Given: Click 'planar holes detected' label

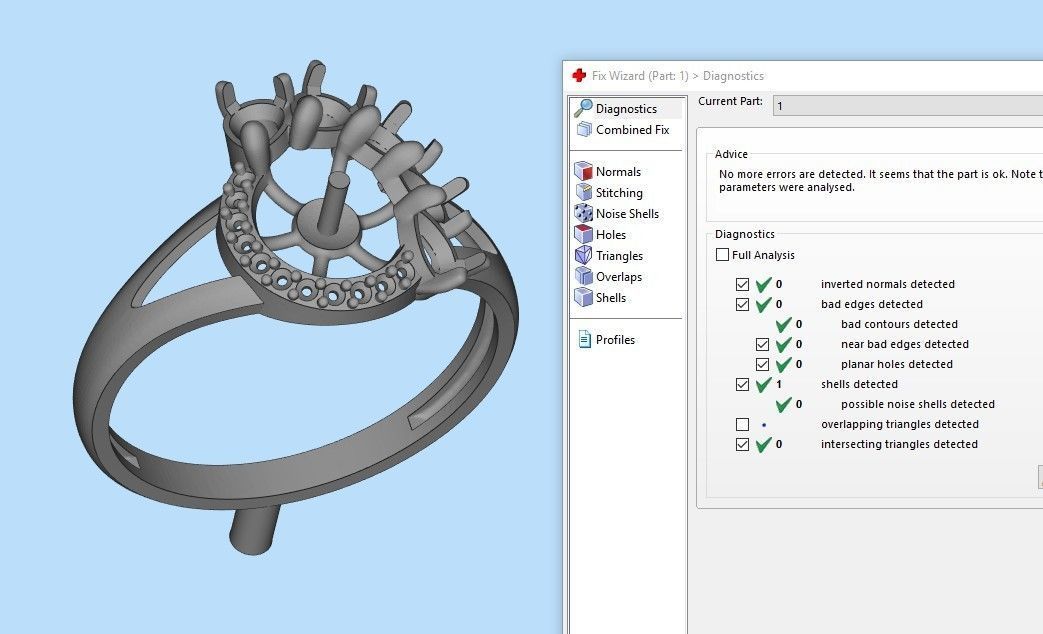Looking at the screenshot, I should [897, 364].
